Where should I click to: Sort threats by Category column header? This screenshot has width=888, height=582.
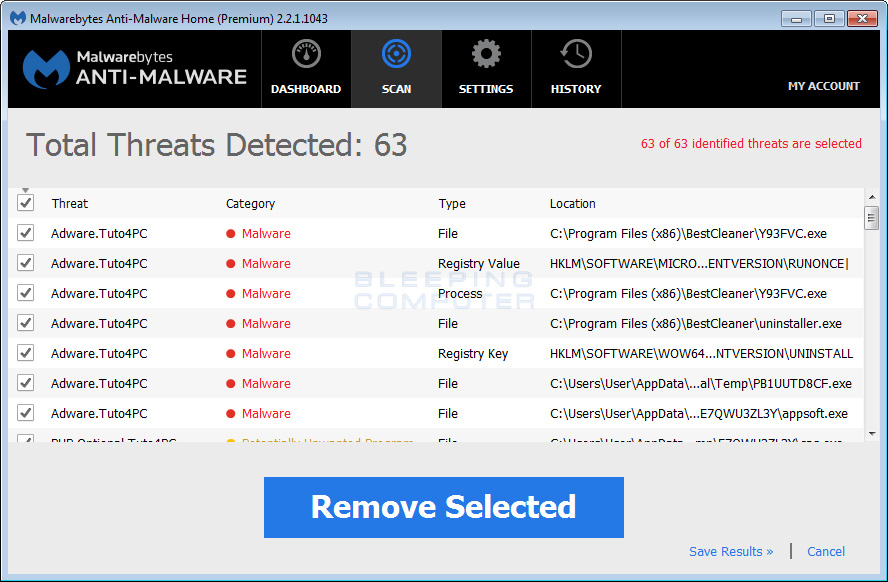pyautogui.click(x=250, y=204)
